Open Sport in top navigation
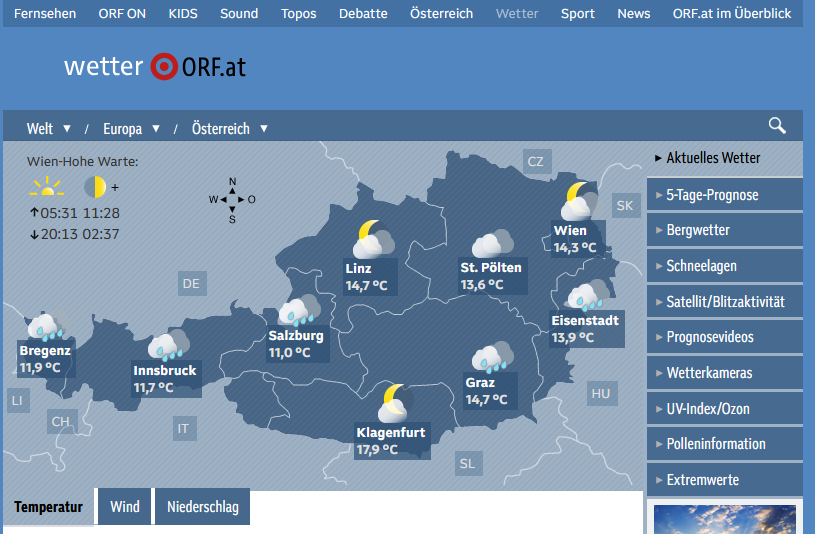 (577, 14)
